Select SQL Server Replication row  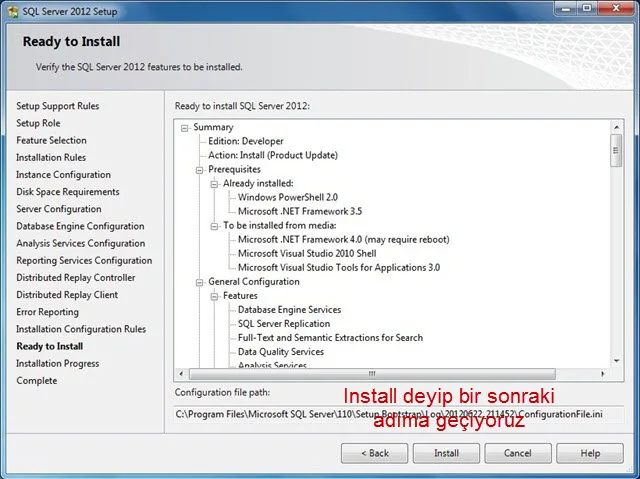pyautogui.click(x=284, y=324)
